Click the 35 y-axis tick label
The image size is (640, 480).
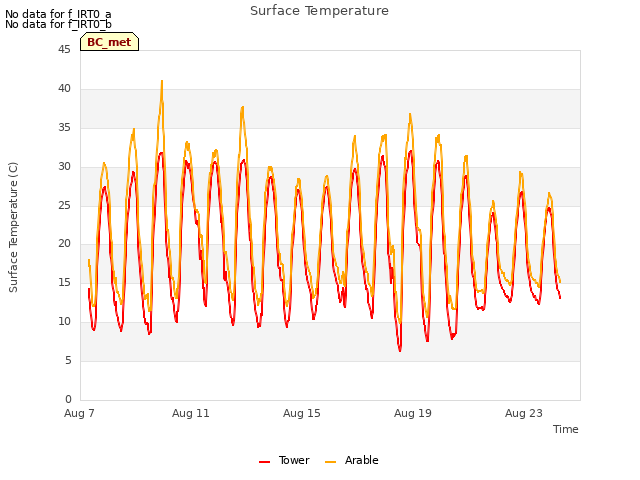[64, 128]
